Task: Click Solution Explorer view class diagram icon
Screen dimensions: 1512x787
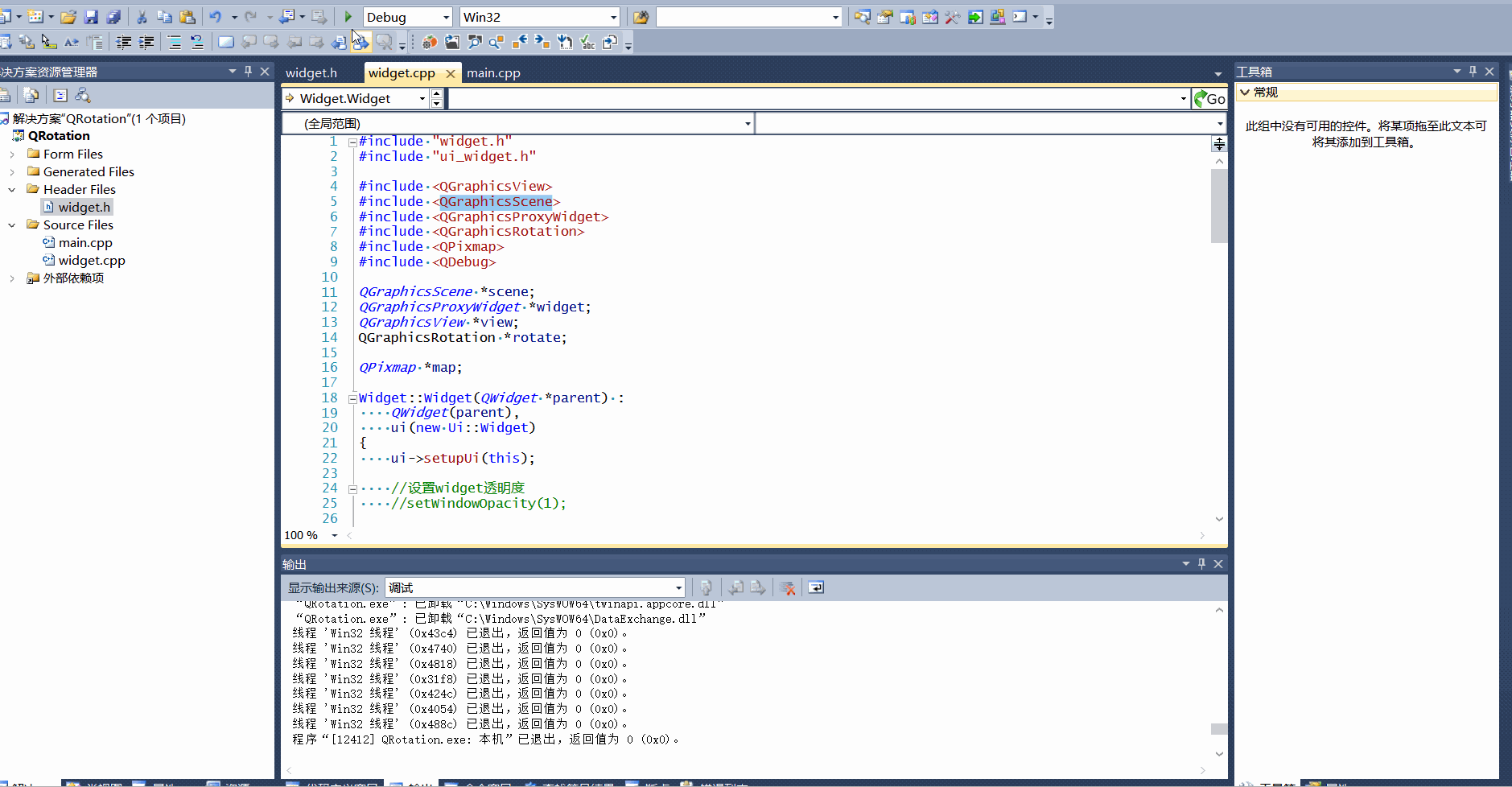Action: pos(83,95)
